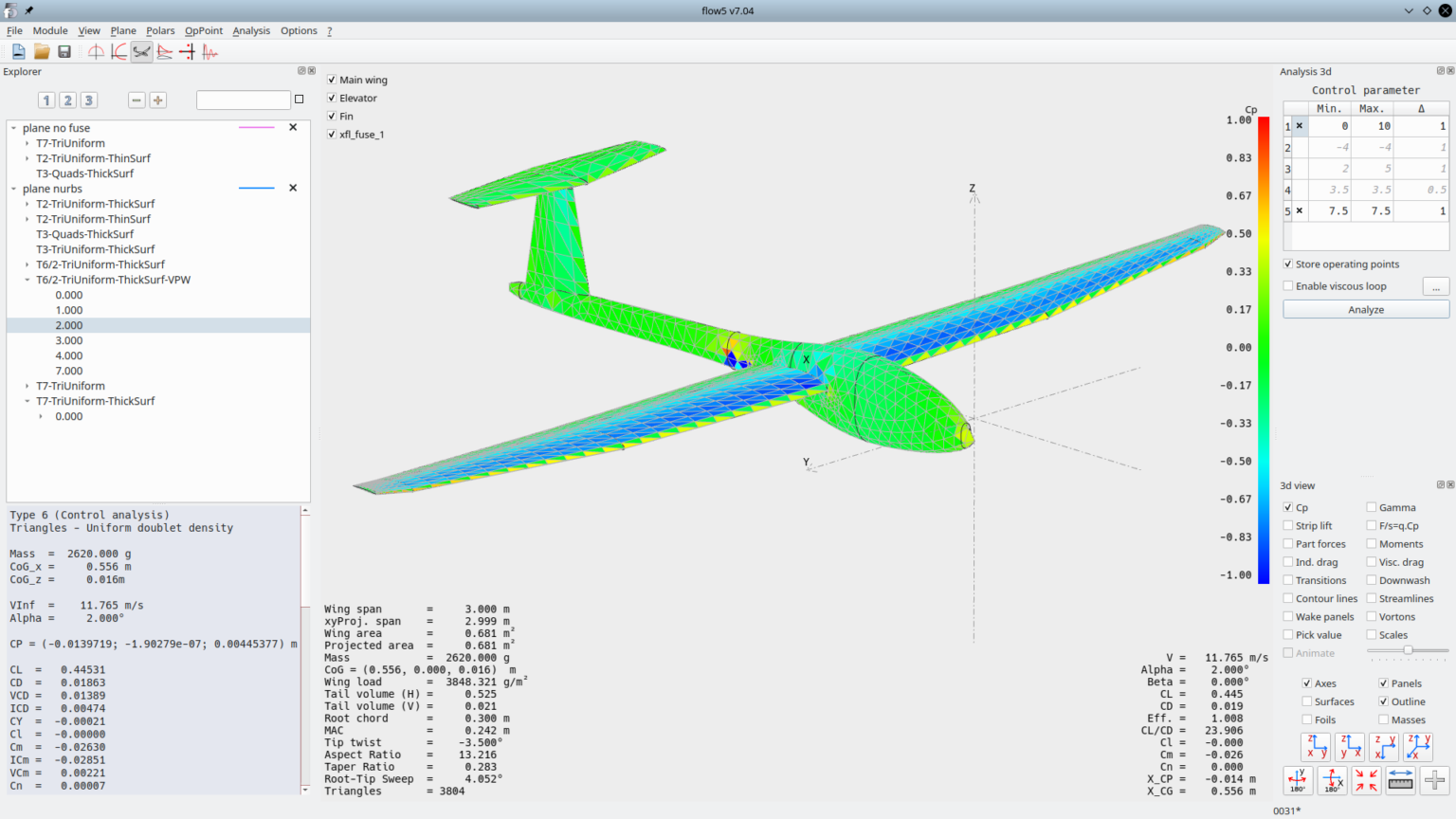1456x819 pixels.
Task: Flip view 180° around the y axis
Action: coord(1298,780)
